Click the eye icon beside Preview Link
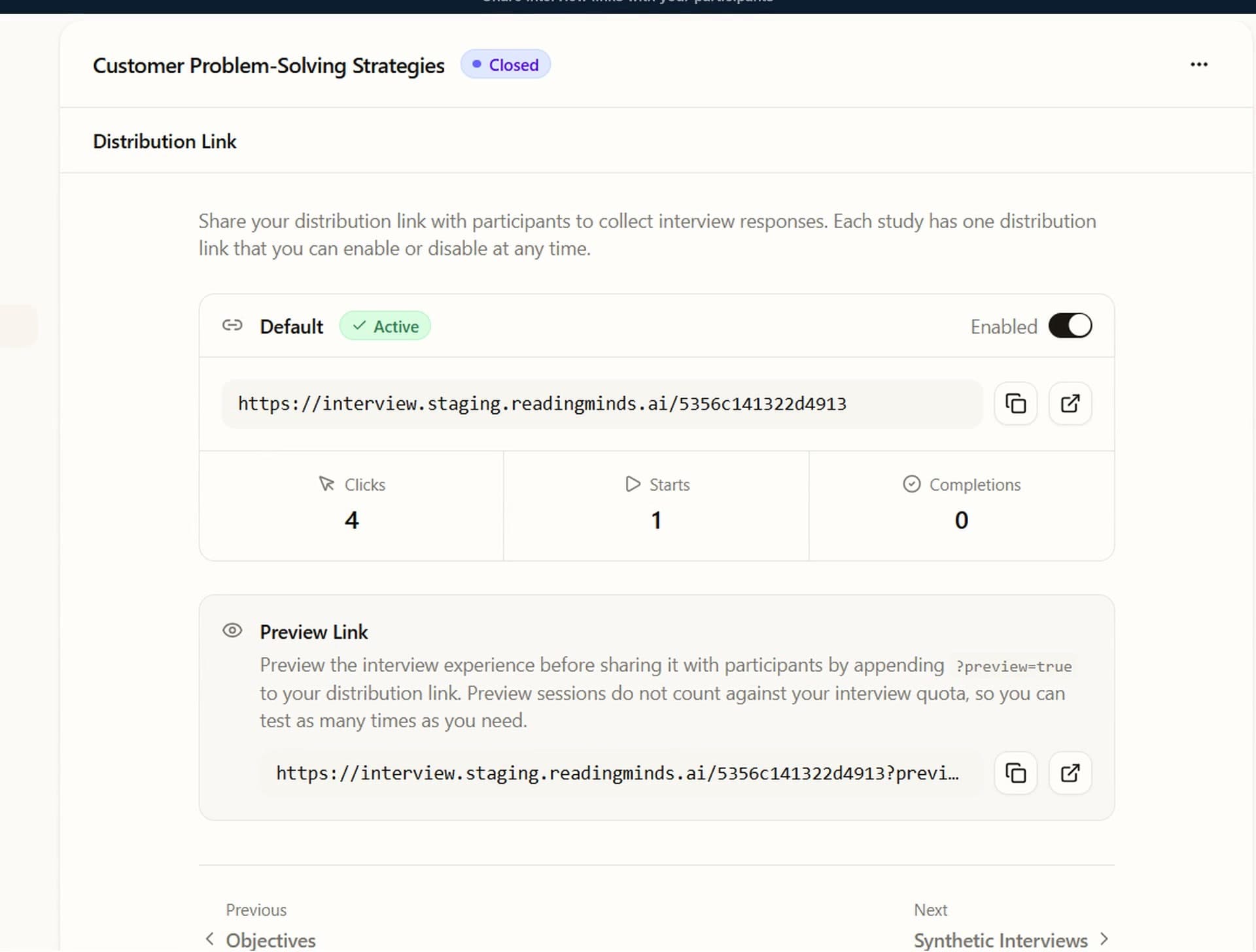The width and height of the screenshot is (1256, 952). point(232,630)
